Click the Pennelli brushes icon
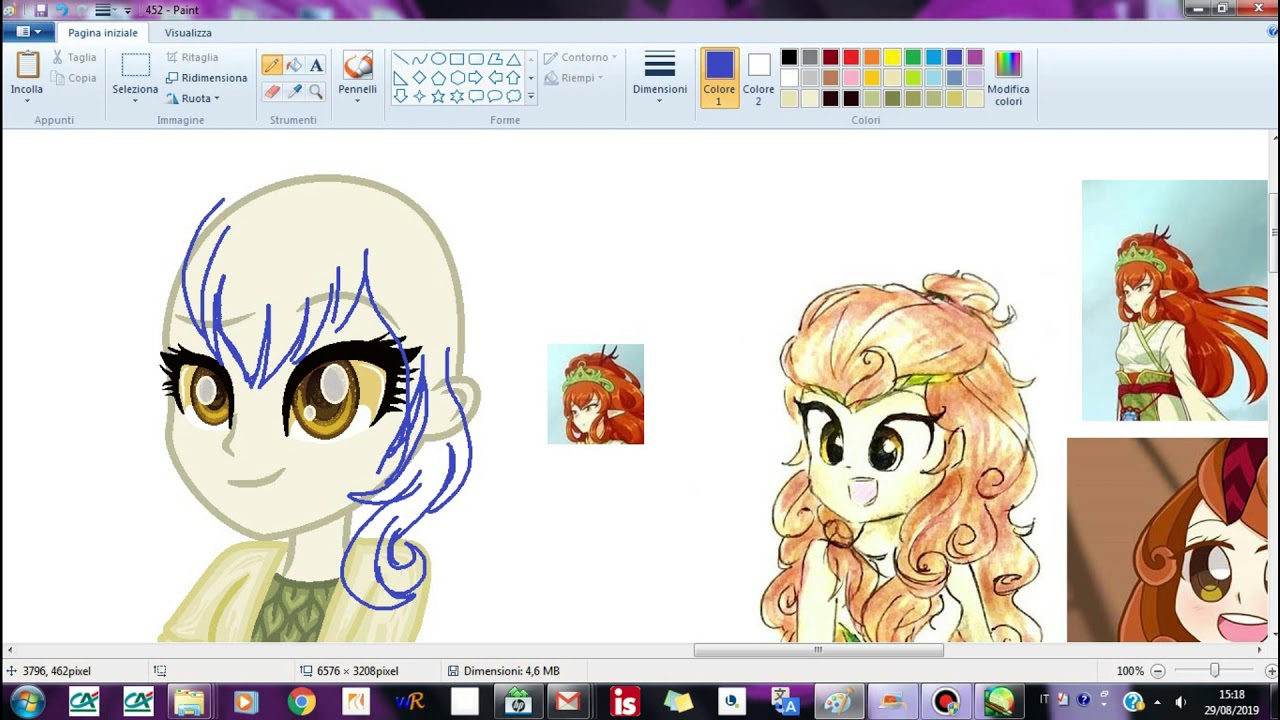 (x=357, y=66)
